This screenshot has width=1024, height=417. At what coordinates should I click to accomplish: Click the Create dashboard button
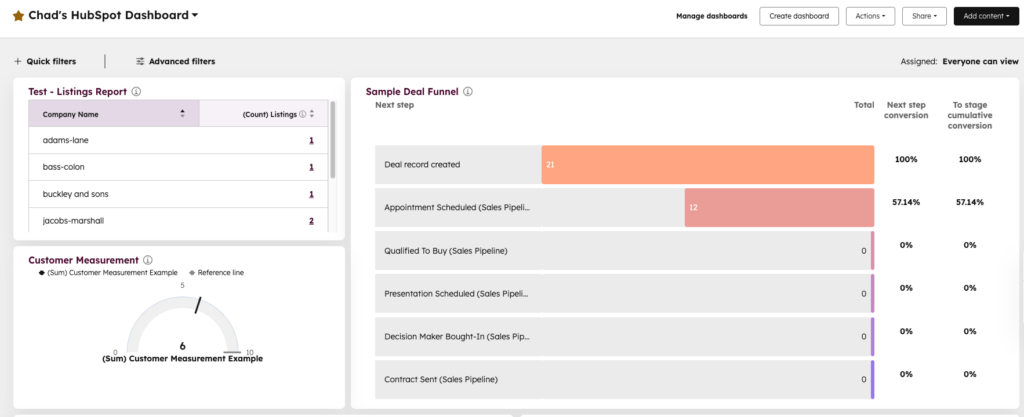[799, 16]
